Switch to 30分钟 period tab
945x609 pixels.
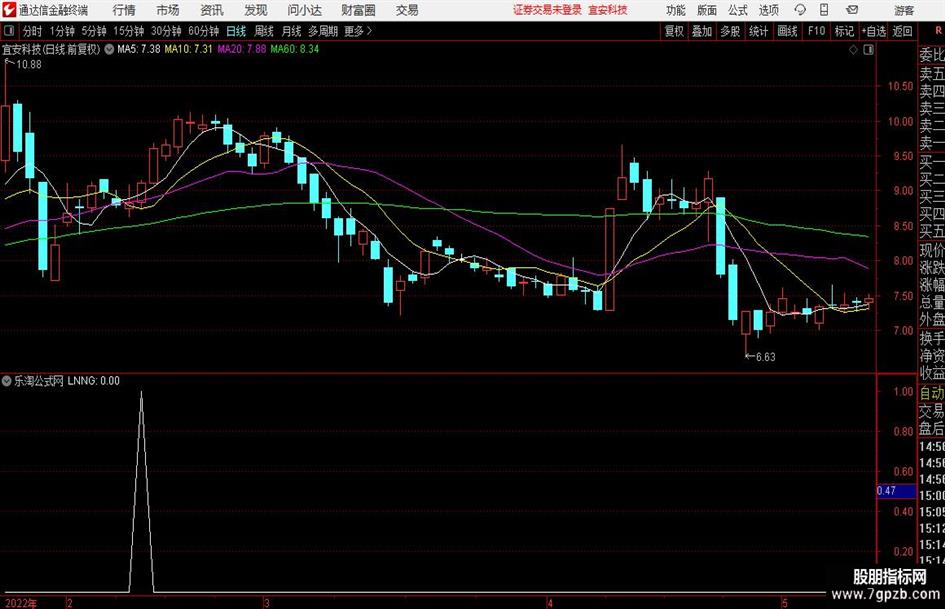click(166, 31)
